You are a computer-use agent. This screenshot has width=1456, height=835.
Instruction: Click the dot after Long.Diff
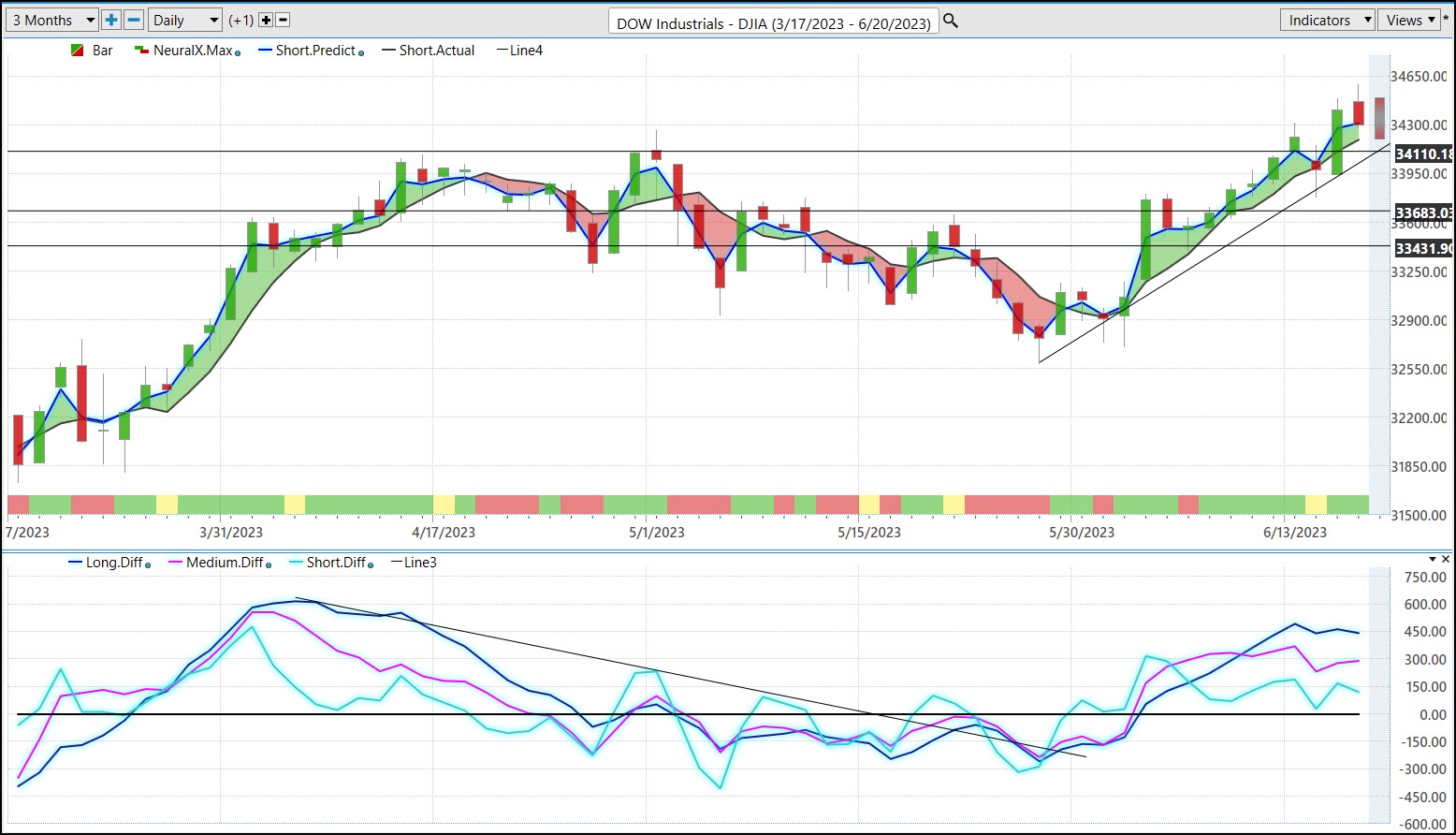148,565
